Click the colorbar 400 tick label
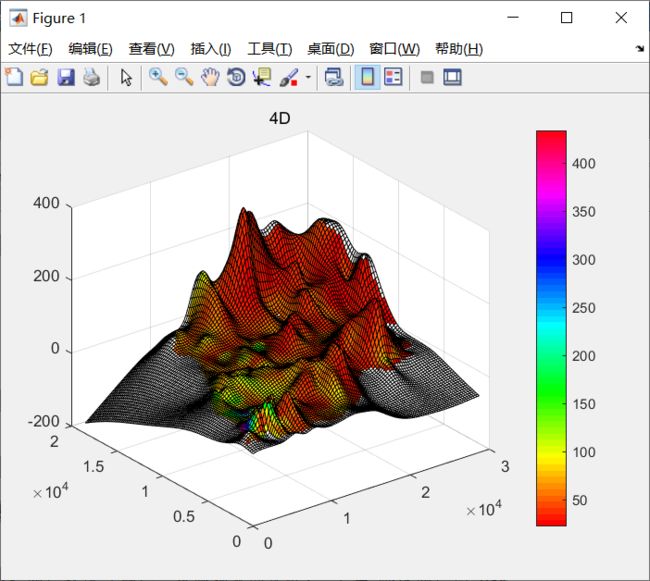Screen dimensions: 650x581 point(584,164)
